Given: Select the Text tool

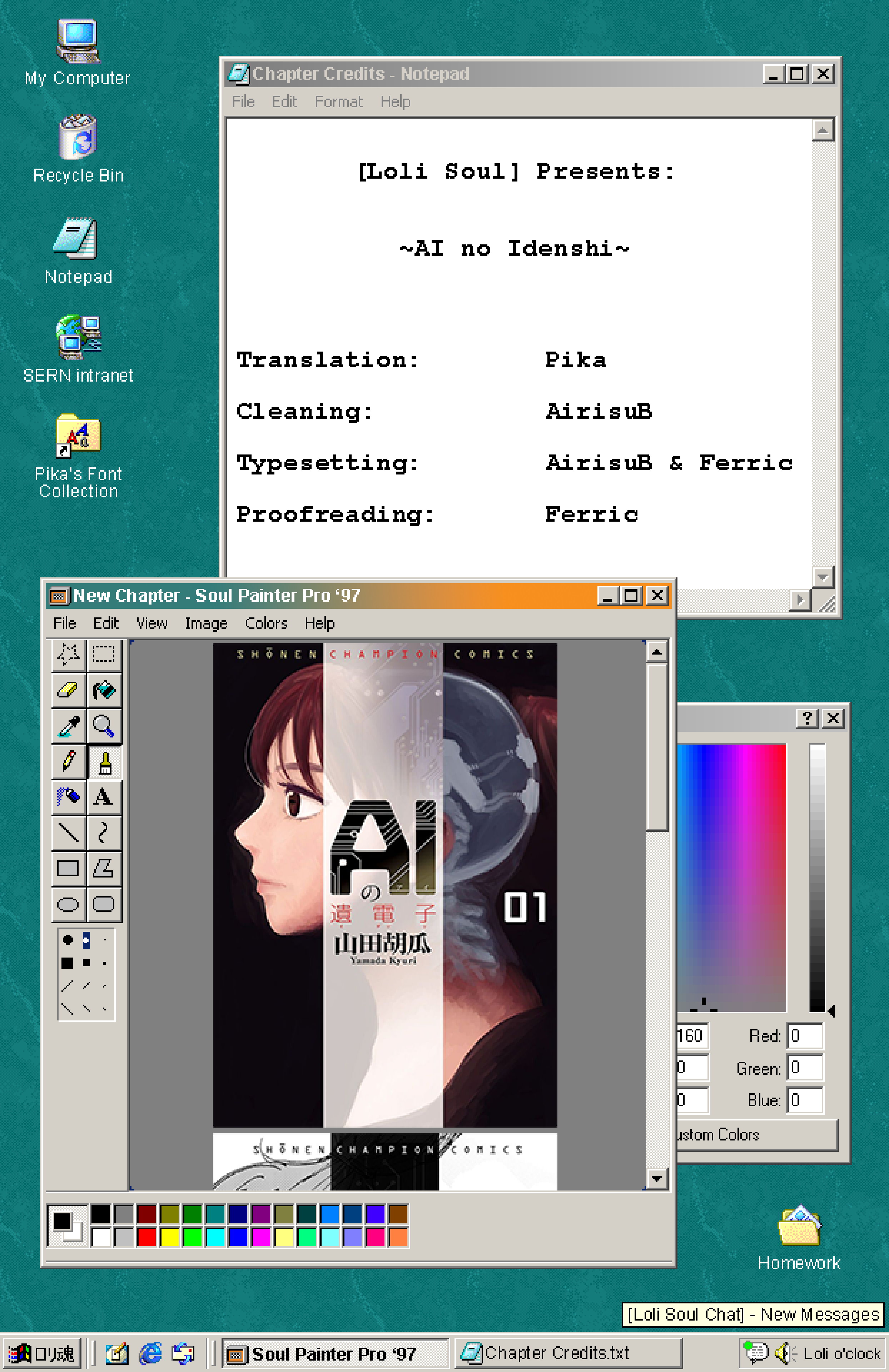Looking at the screenshot, I should click(x=104, y=797).
